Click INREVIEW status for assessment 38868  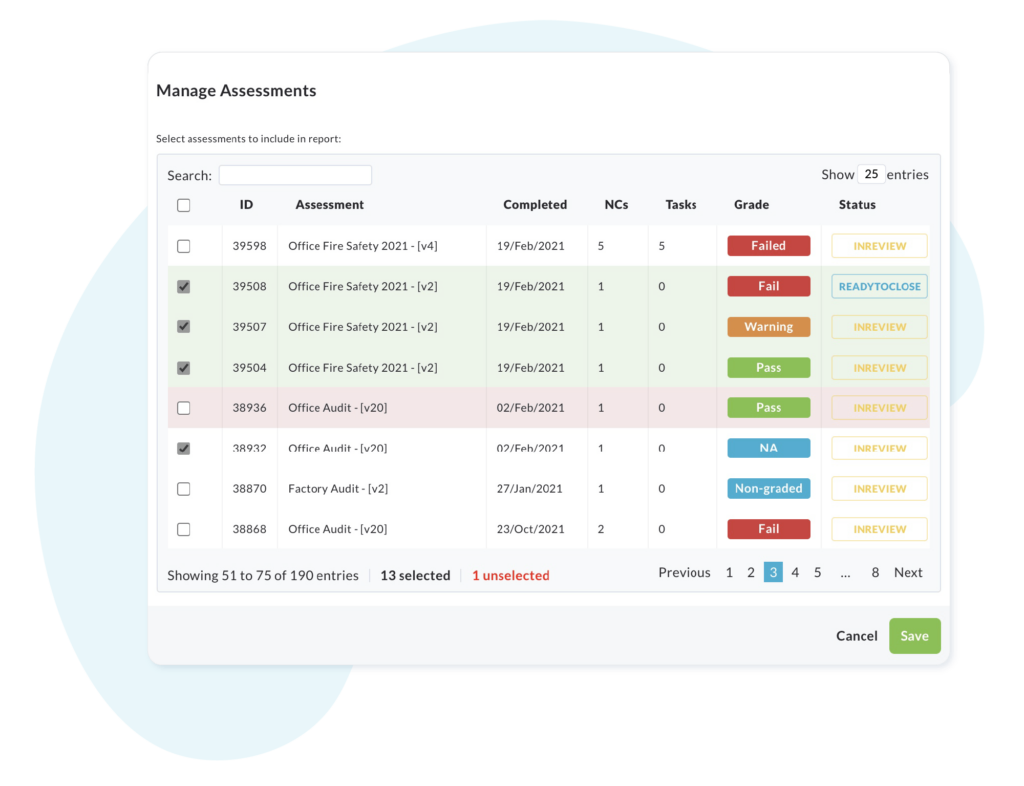tap(879, 529)
